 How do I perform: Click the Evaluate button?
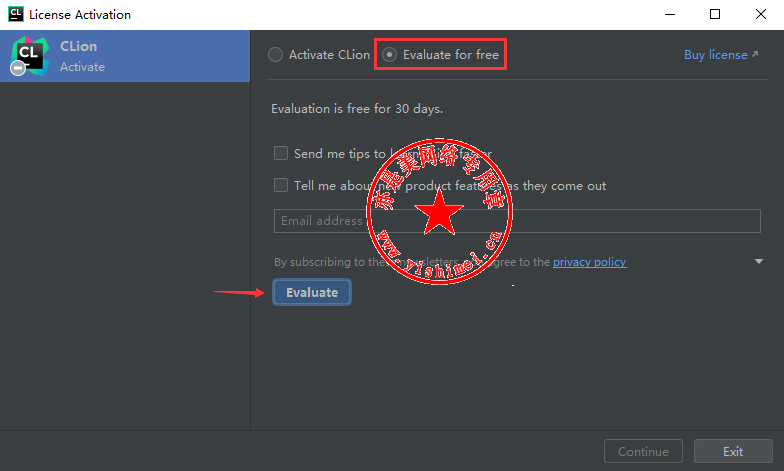point(312,292)
